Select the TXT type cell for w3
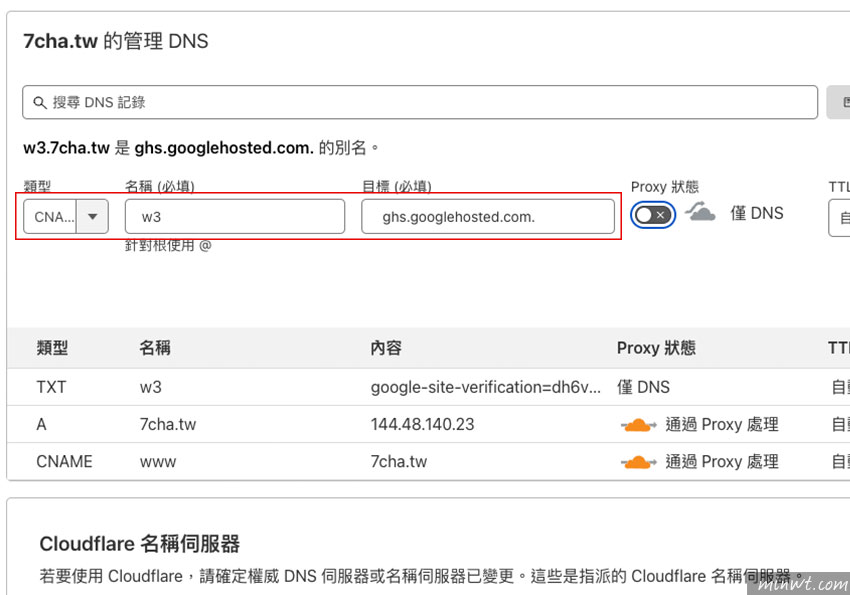Image resolution: width=850 pixels, height=595 pixels. [x=51, y=387]
